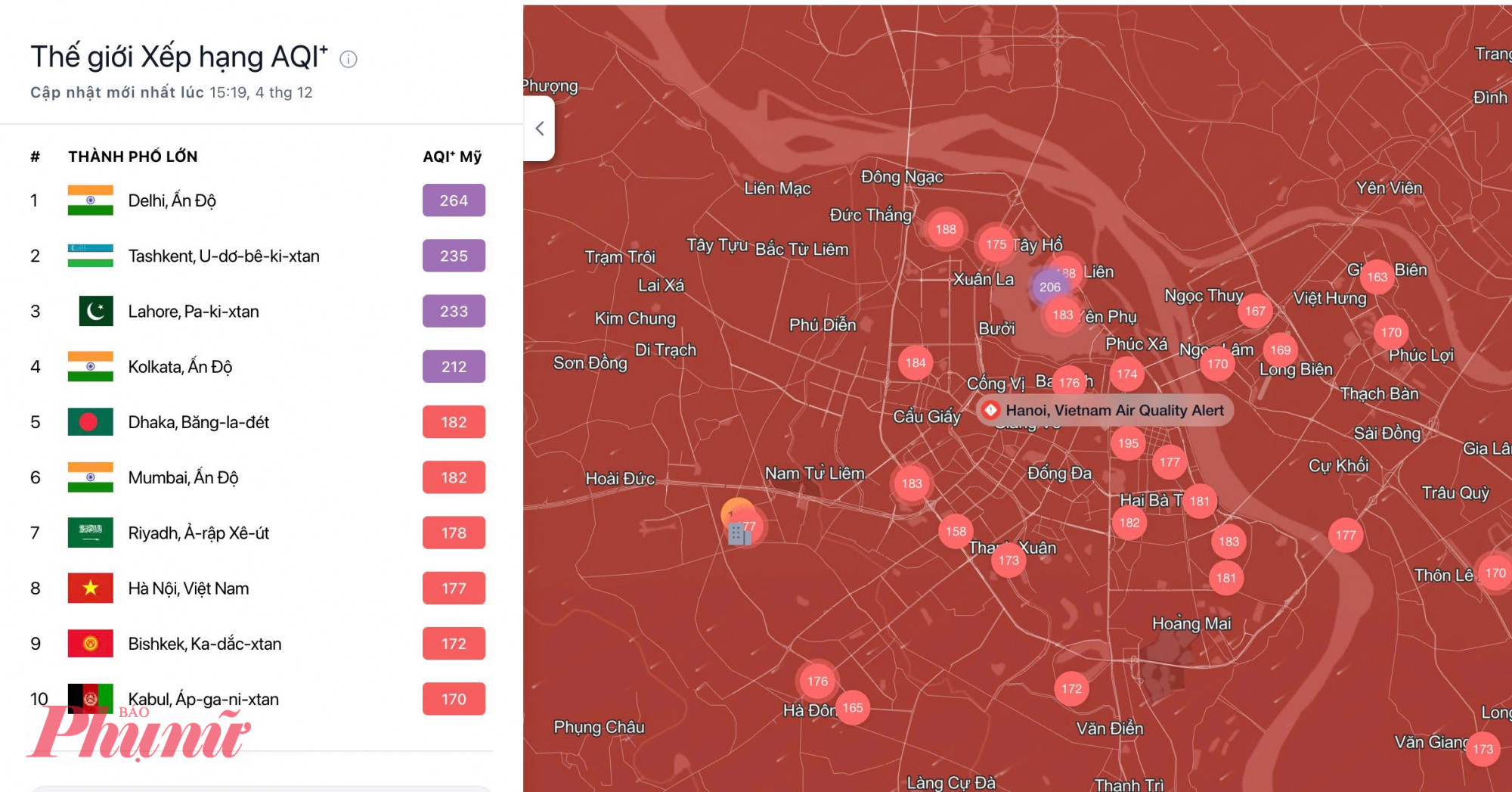Click the India flag next to Delhi
The image size is (1512, 792).
[x=90, y=200]
